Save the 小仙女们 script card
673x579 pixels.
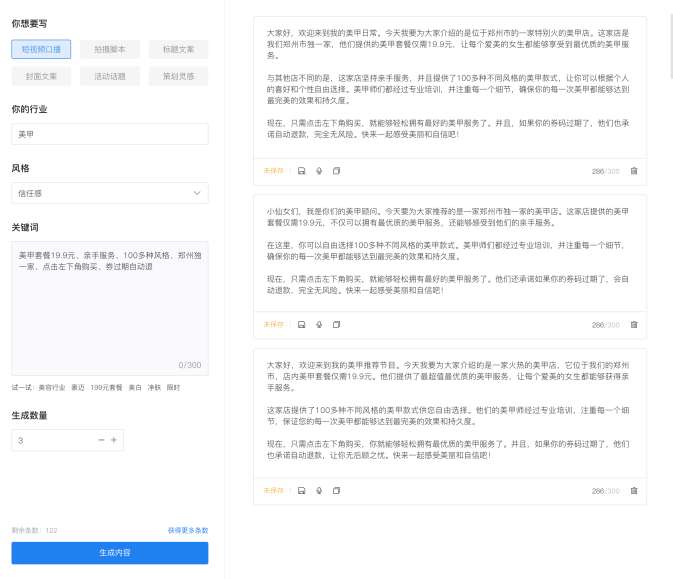point(302,324)
